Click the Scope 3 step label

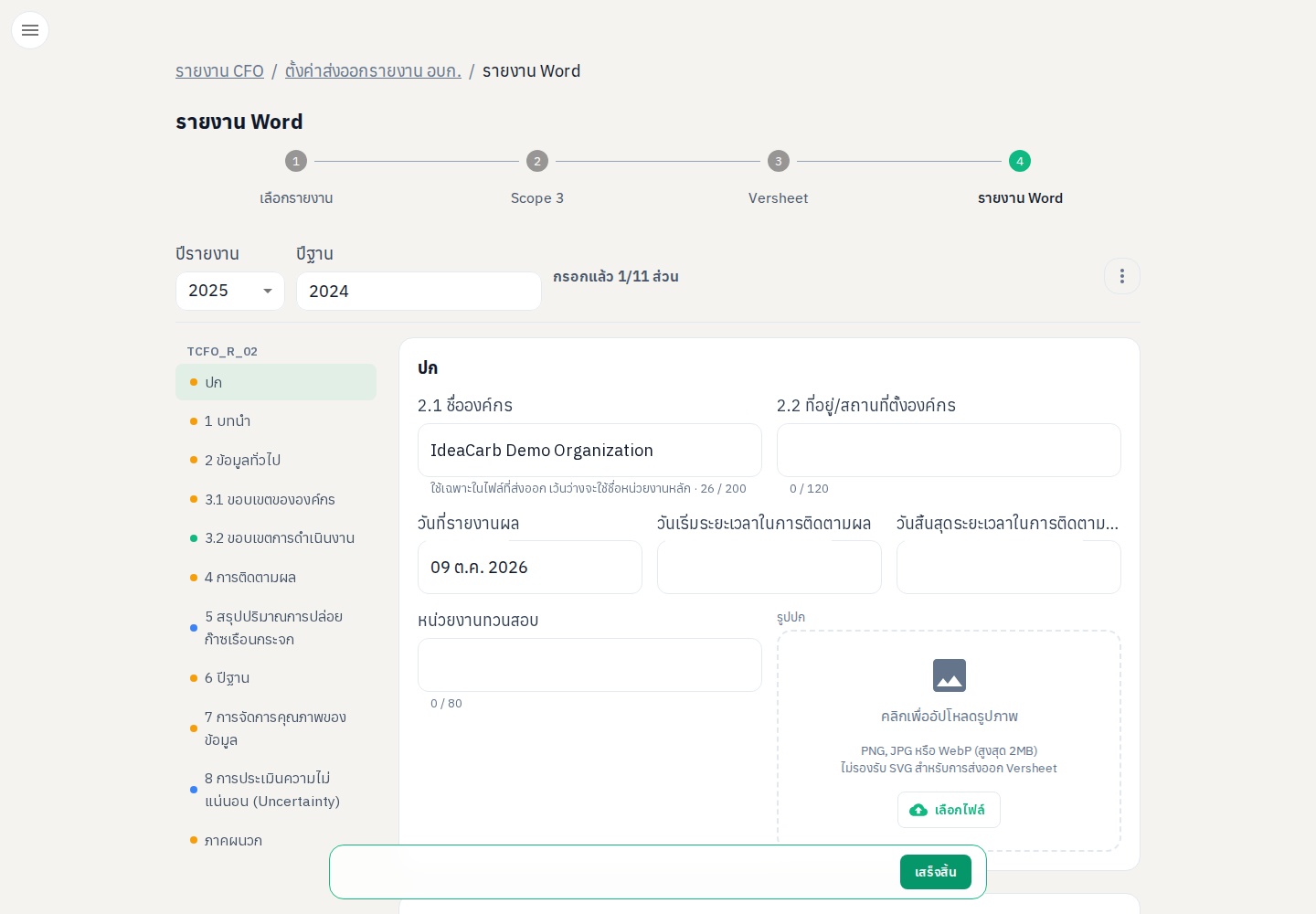pos(537,198)
